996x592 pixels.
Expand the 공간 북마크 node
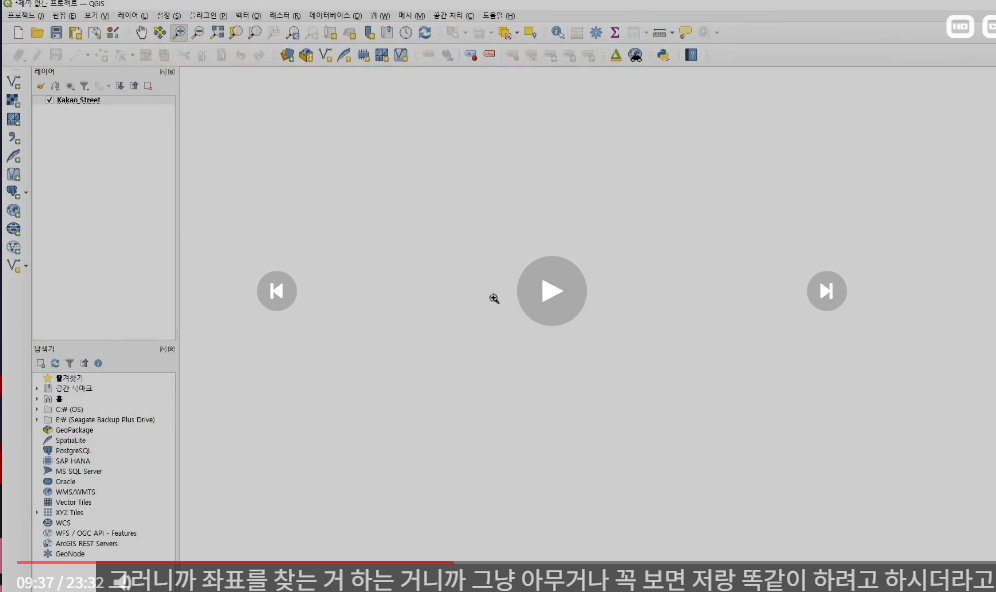37,388
